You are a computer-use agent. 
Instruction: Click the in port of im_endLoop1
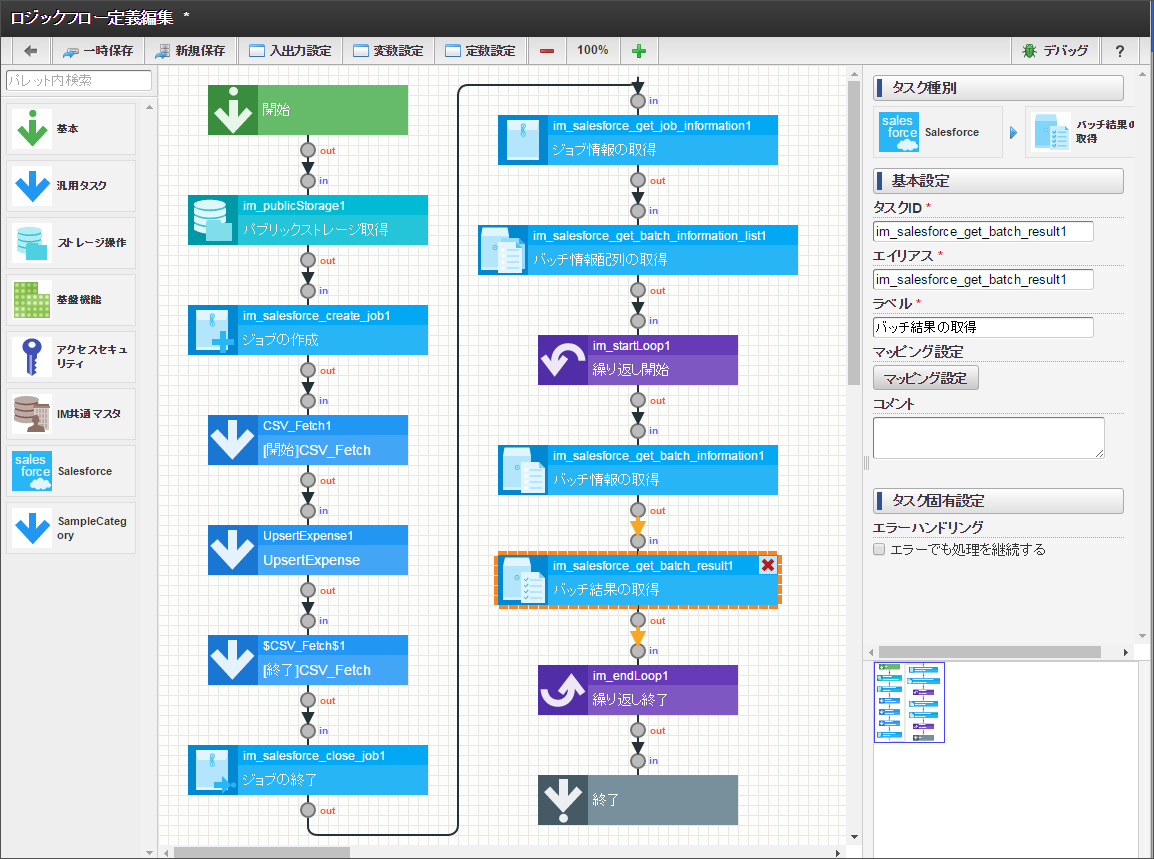(x=638, y=651)
